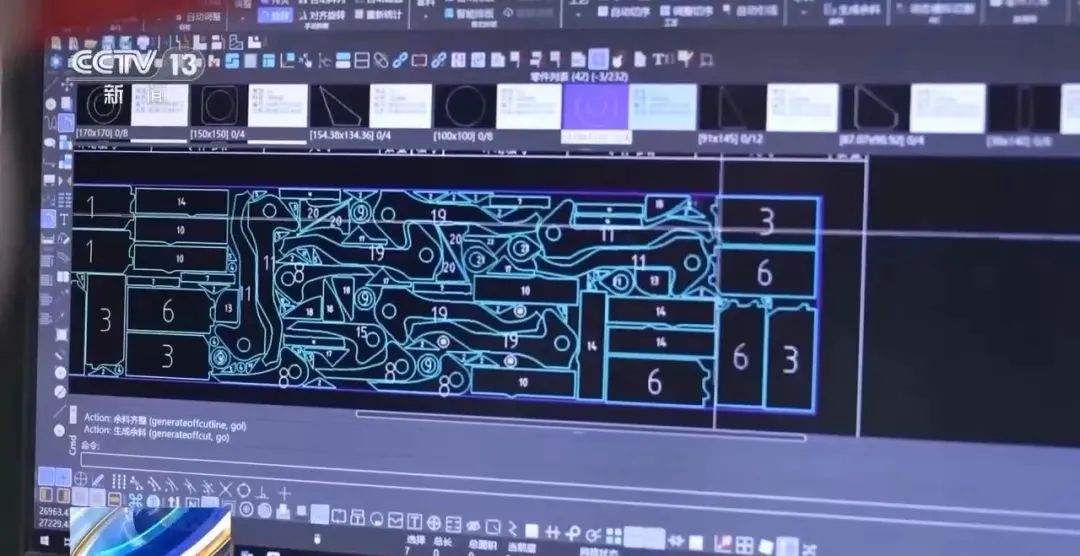This screenshot has height=556, width=1080.
Task: Select the [170x170] 0/8 part thumbnail
Action: point(102,105)
